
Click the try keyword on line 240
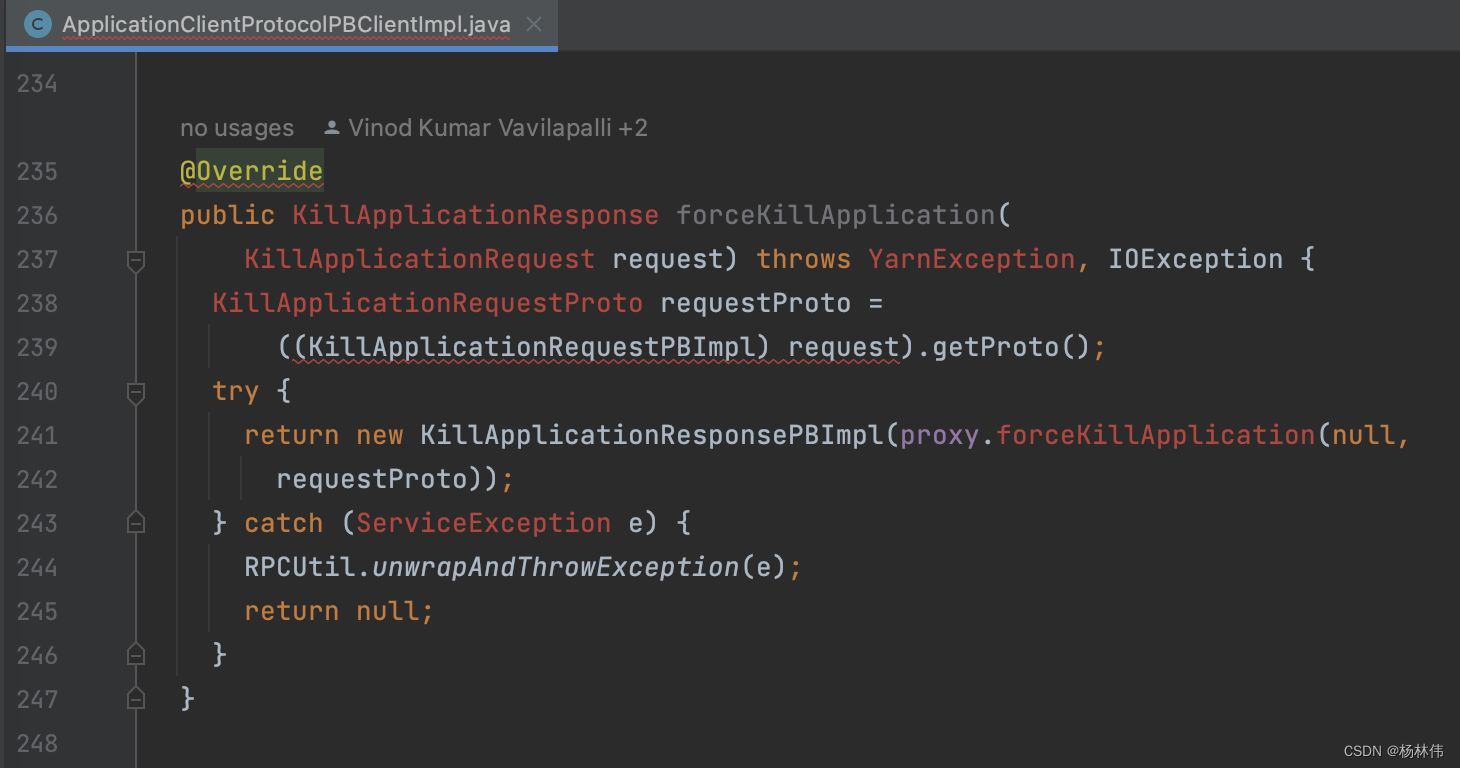[x=236, y=391]
